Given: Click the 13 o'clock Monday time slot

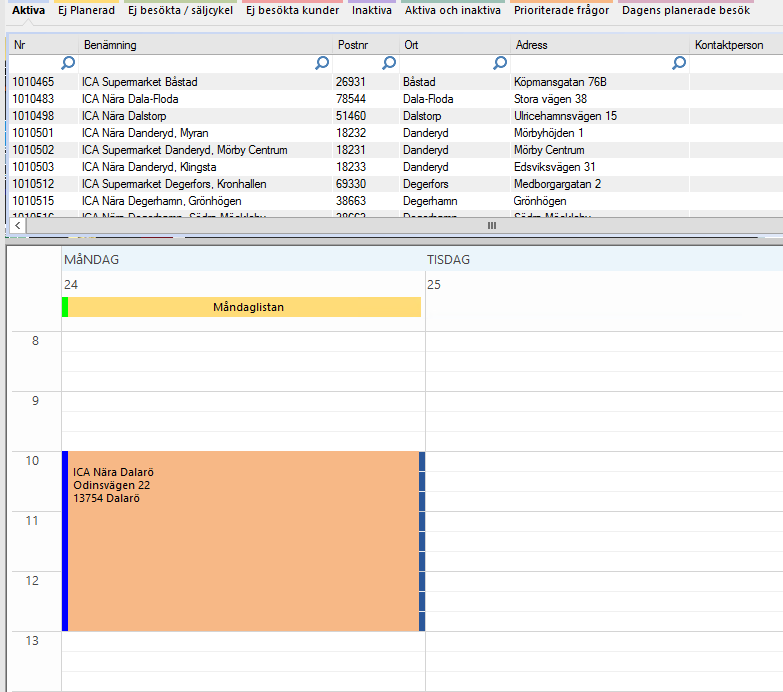Looking at the screenshot, I should click(x=243, y=642).
